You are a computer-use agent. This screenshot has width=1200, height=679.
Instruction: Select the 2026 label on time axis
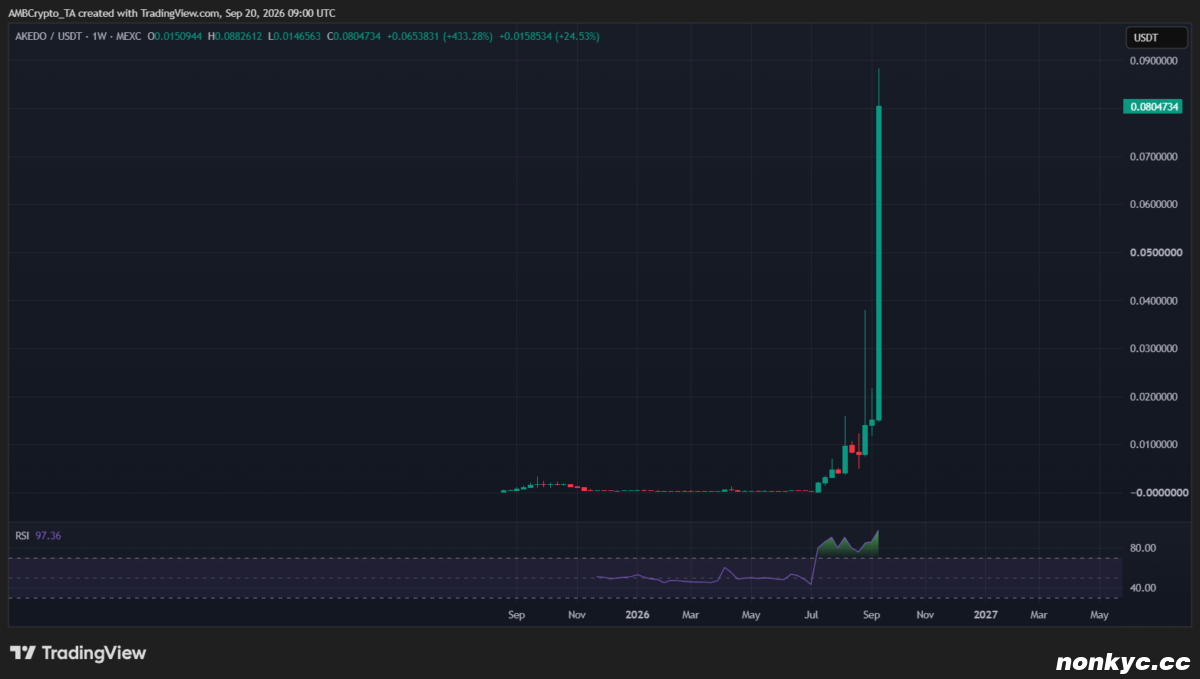click(636, 614)
